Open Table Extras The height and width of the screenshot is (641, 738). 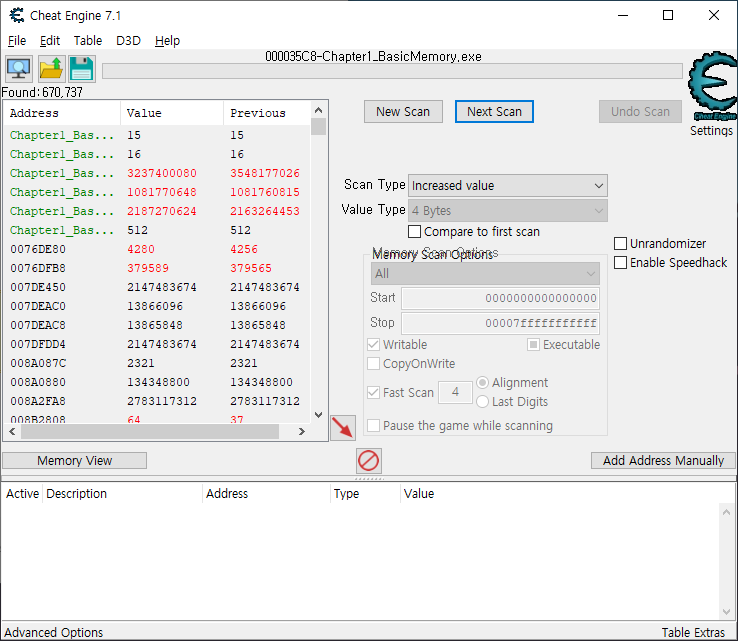(x=693, y=632)
